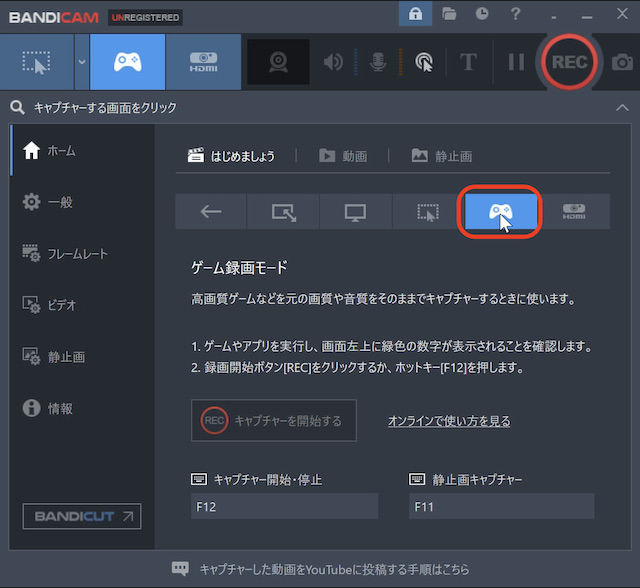This screenshot has height=588, width=640.
Task: Minimize the Bandicam window
Action: [587, 17]
